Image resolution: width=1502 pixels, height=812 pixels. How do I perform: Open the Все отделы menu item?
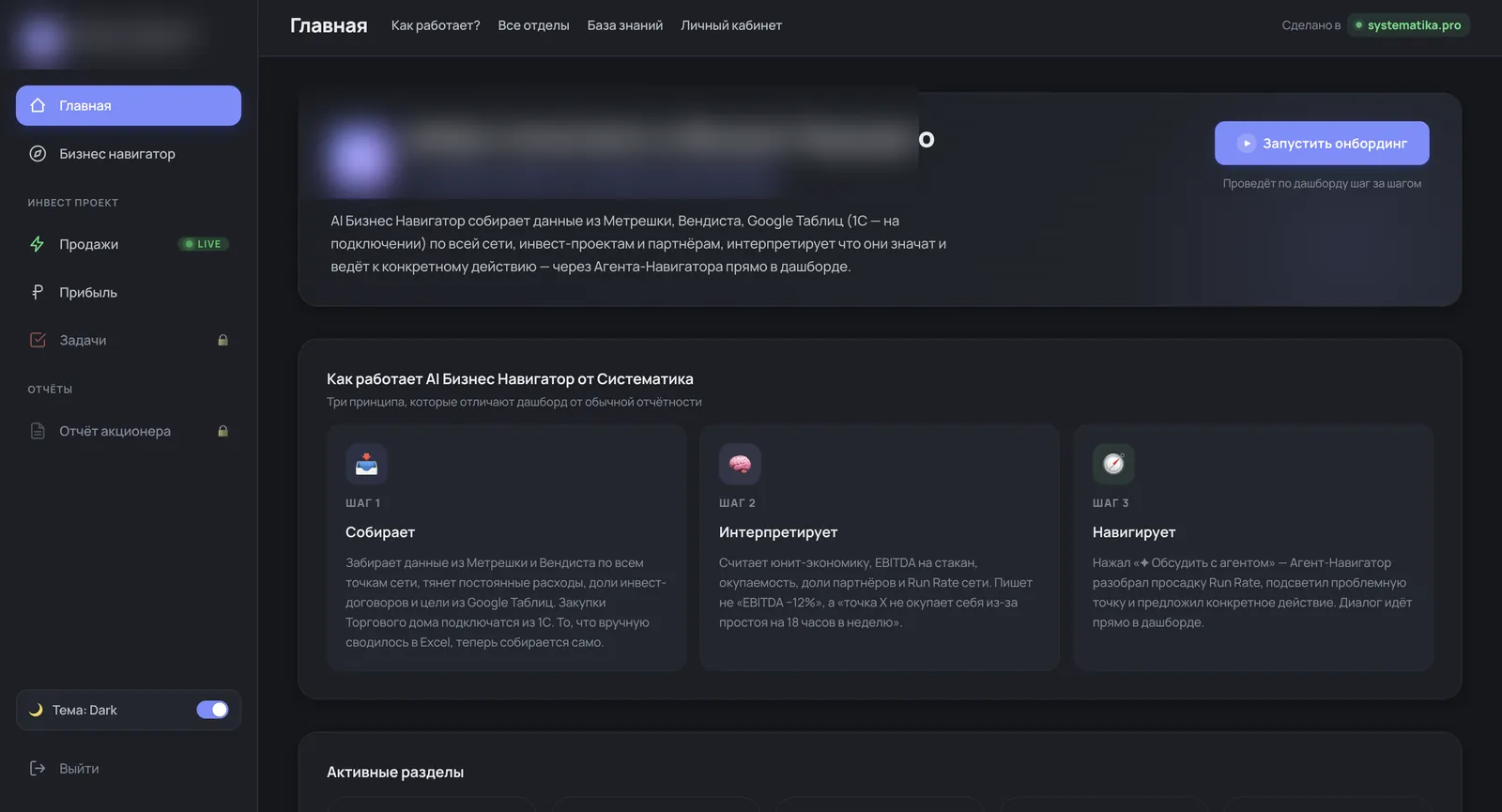pos(533,25)
